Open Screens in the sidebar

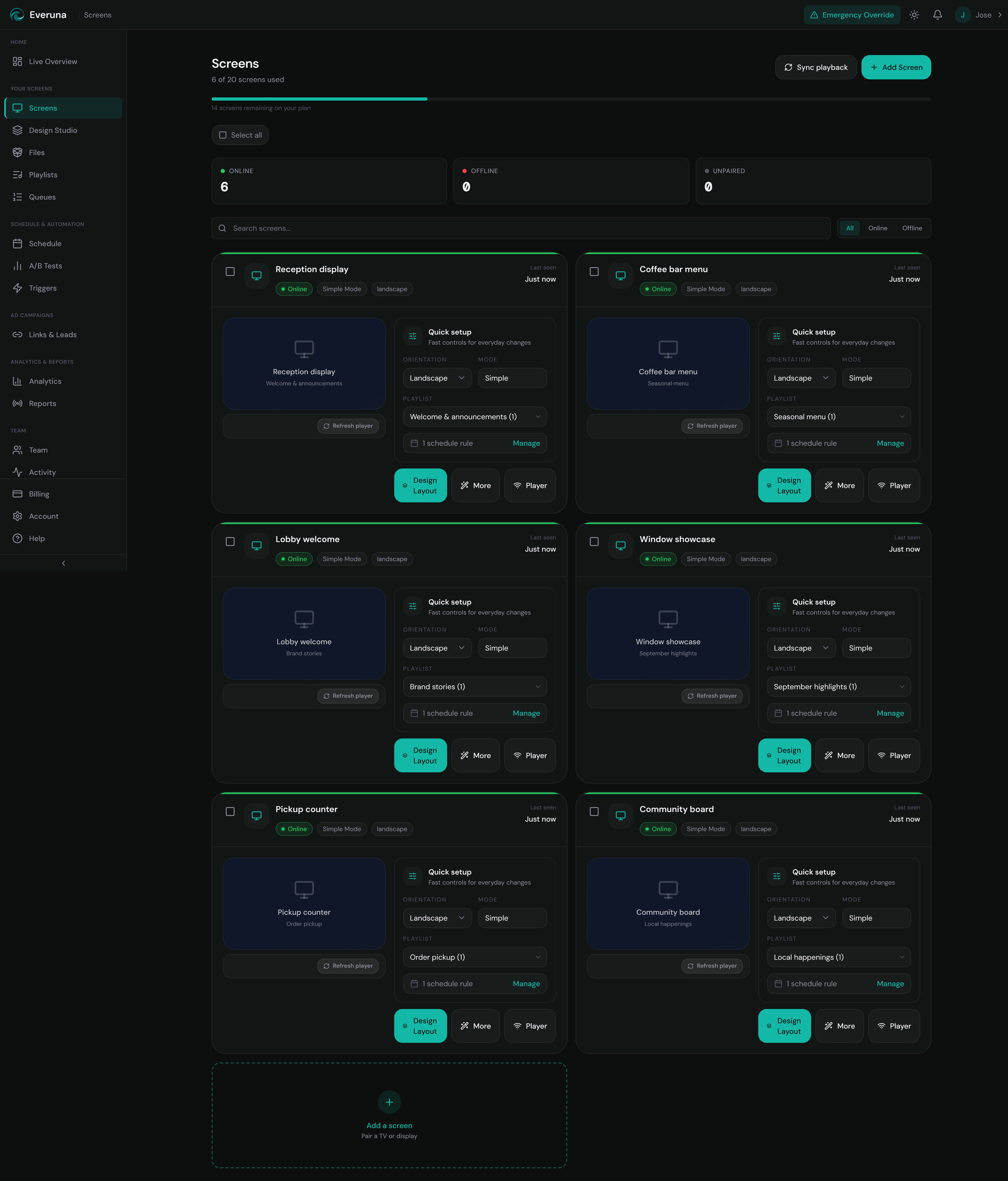tap(63, 108)
